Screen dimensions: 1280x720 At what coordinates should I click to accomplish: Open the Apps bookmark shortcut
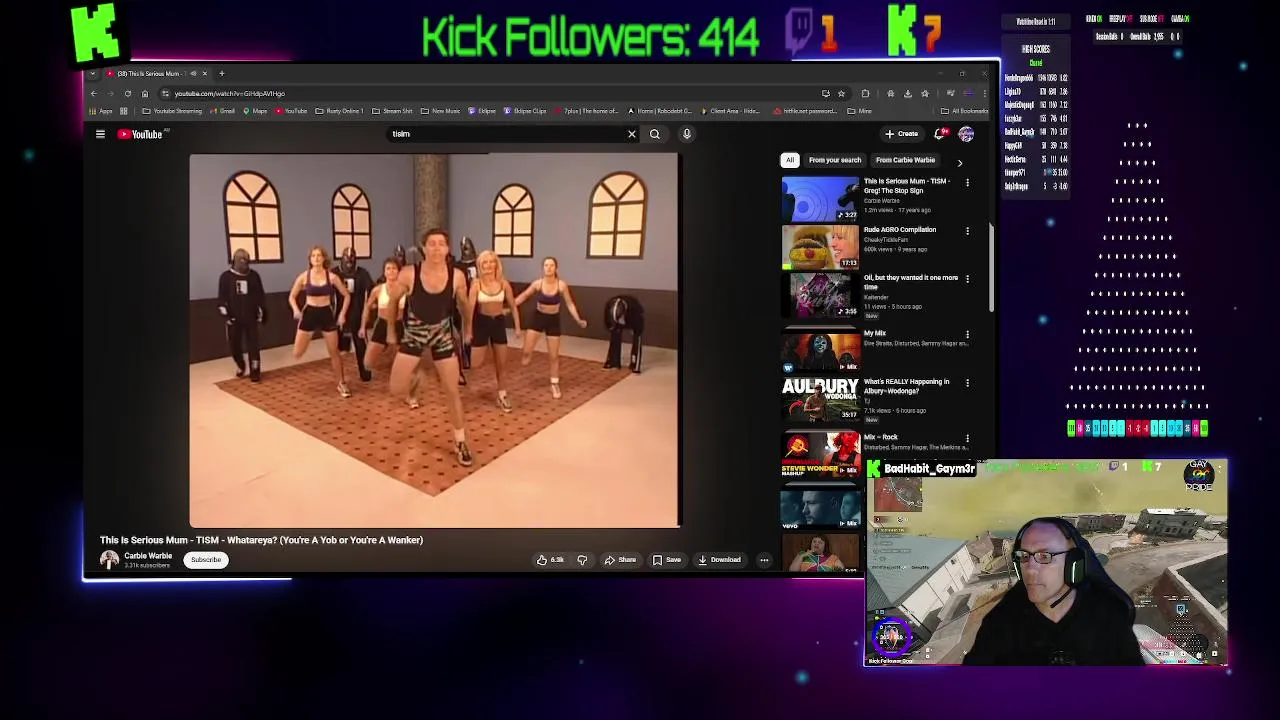pyautogui.click(x=101, y=111)
